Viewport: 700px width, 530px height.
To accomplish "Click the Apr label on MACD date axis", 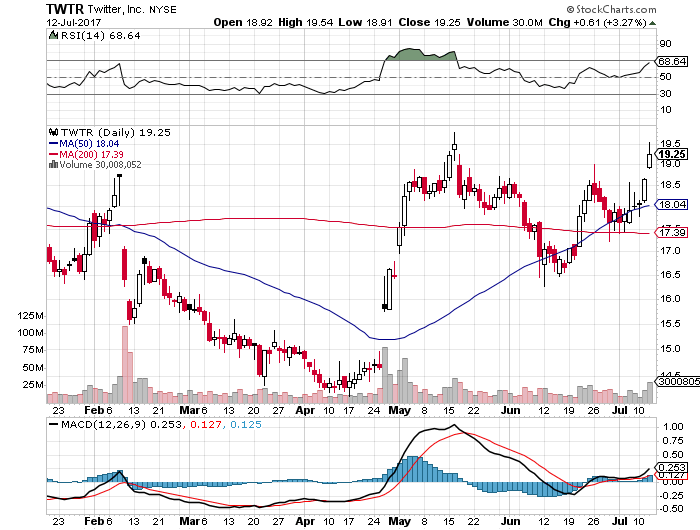I will (x=305, y=521).
